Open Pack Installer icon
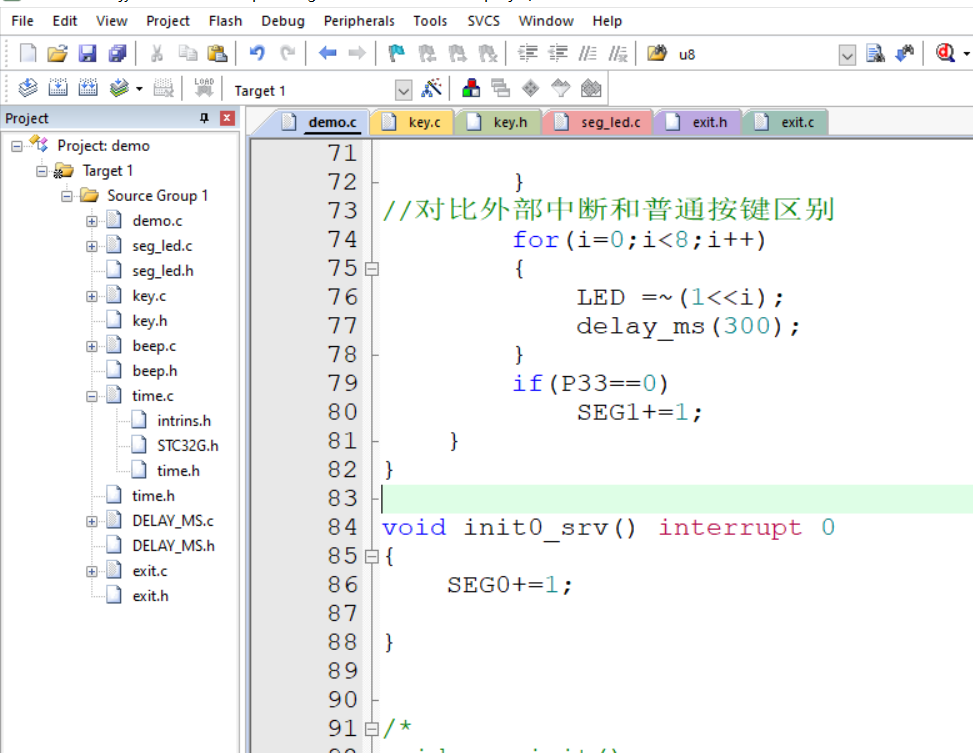 pos(591,88)
